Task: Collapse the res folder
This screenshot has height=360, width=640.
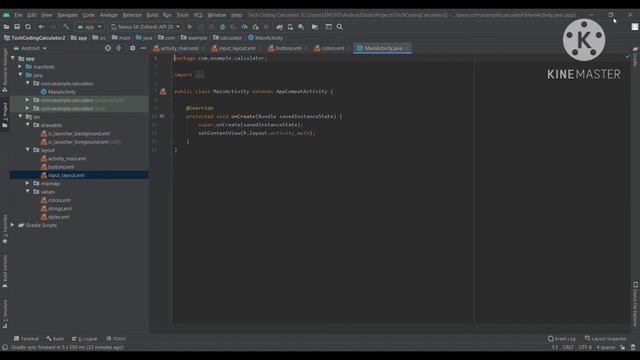Action: [20, 117]
